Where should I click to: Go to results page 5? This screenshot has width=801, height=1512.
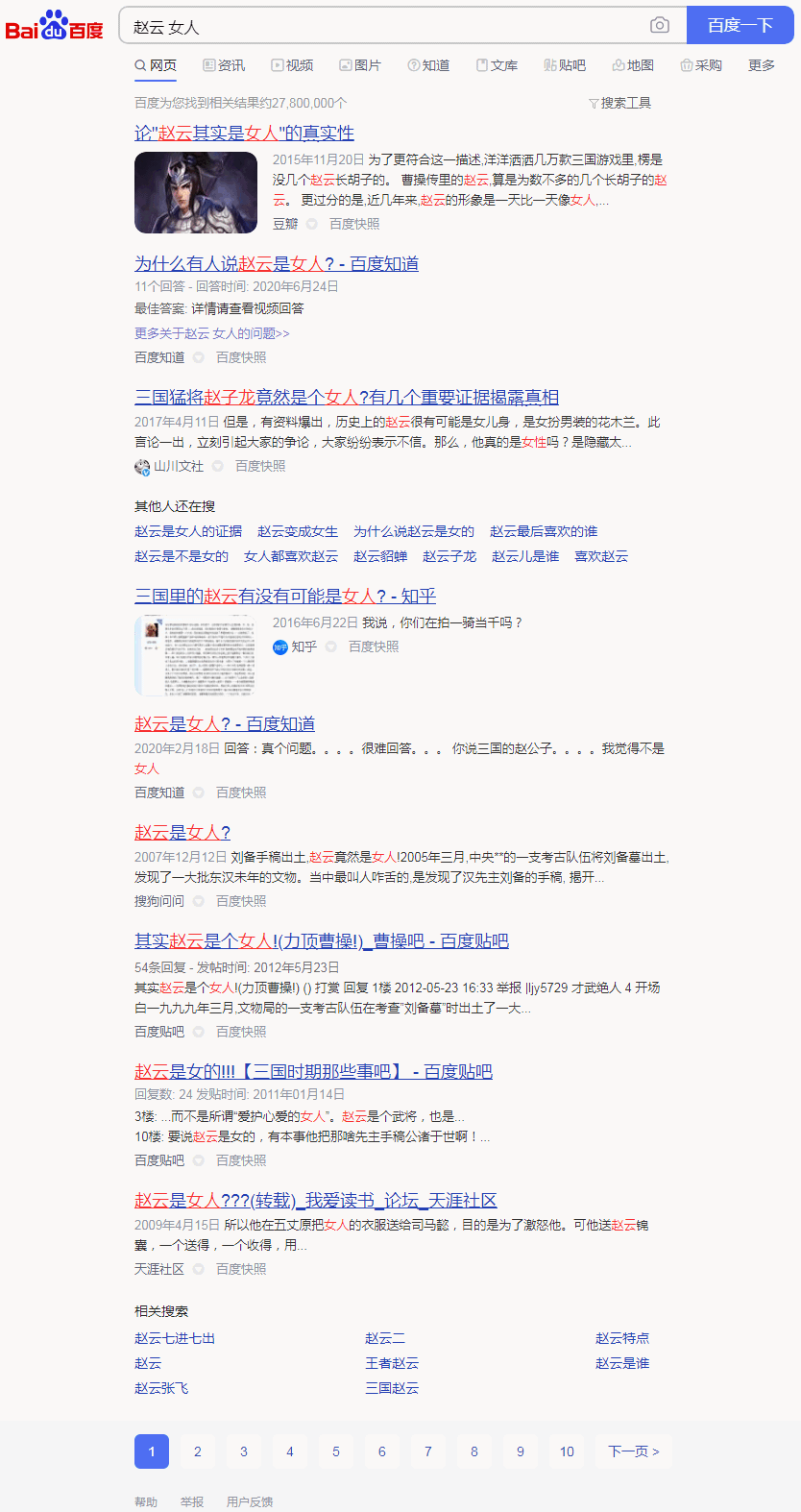336,1451
